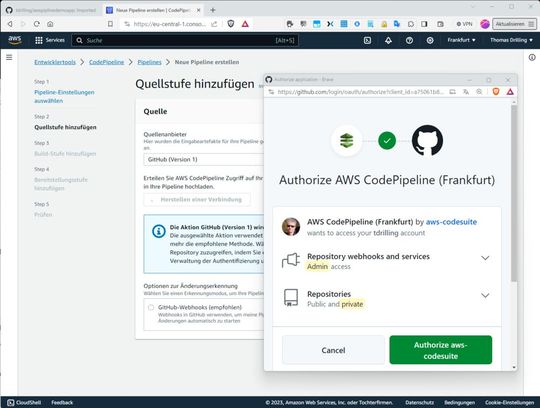The width and height of the screenshot is (540, 408).
Task: Open Cookie-Einstellungen in the footer
Action: pyautogui.click(x=509, y=402)
